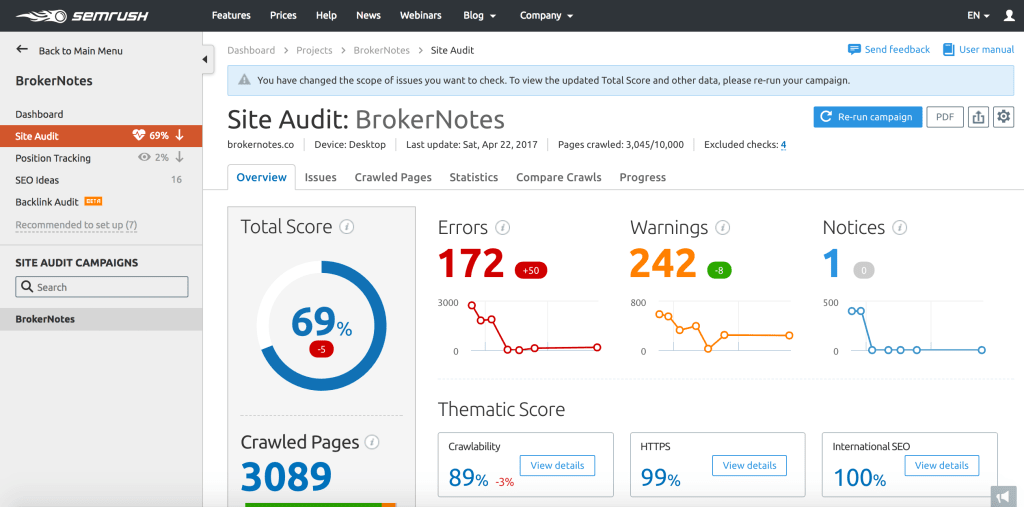View details for International SEO score
Viewport: 1024px width, 507px height.
click(942, 466)
